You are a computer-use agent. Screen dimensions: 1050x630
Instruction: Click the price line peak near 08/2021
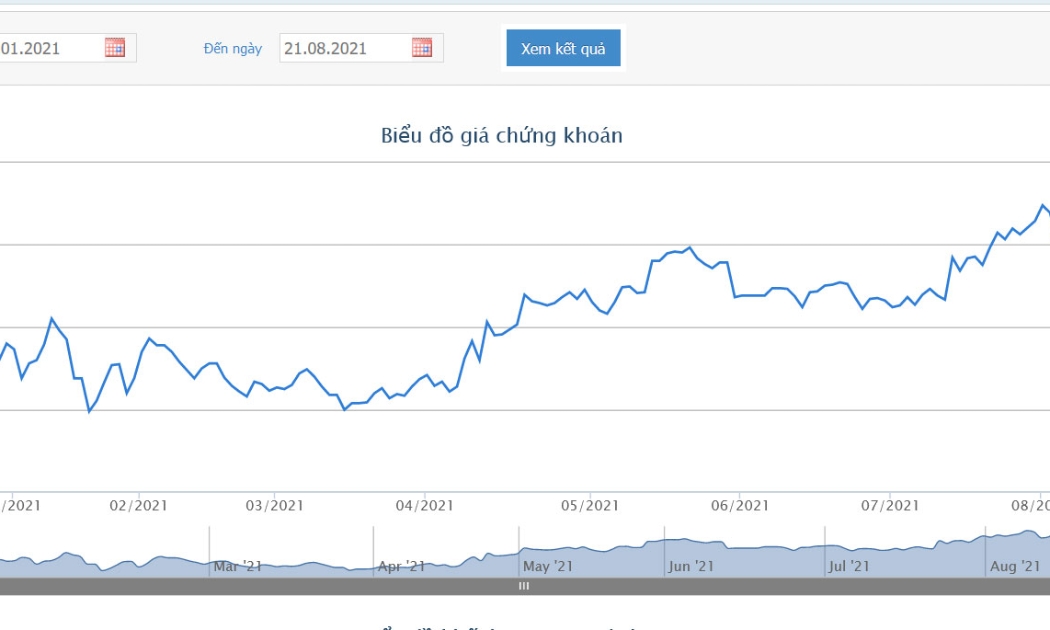coord(1043,206)
